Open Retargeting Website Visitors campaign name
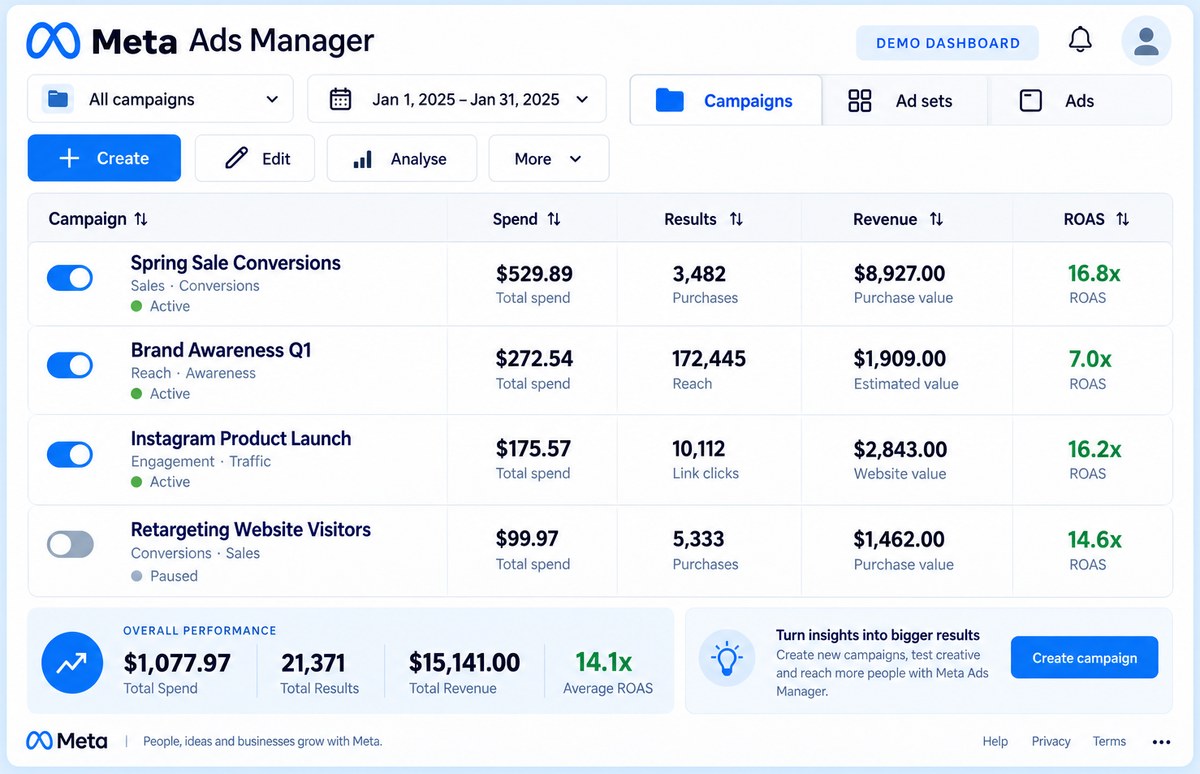The image size is (1200, 774). [x=251, y=529]
